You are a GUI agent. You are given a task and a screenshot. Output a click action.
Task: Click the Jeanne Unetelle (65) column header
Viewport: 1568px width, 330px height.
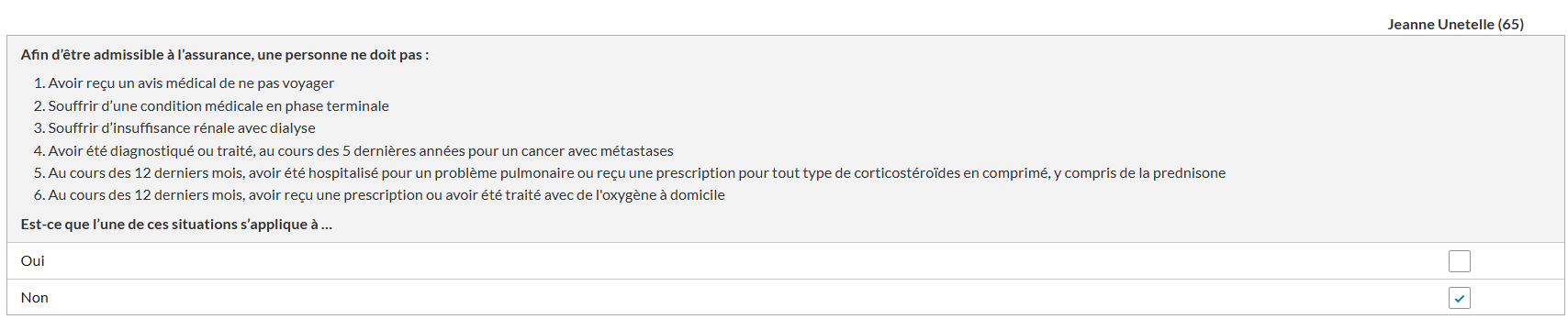[x=1455, y=25]
